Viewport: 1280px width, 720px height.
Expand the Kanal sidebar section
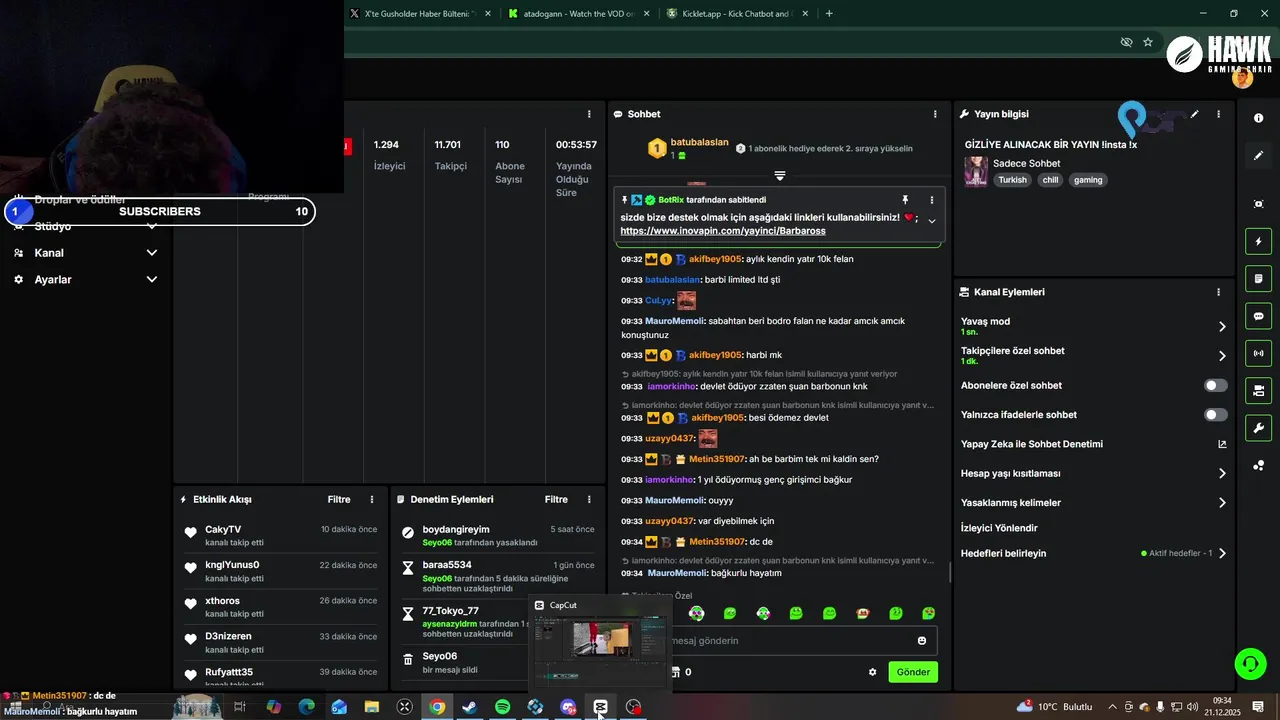(x=152, y=253)
